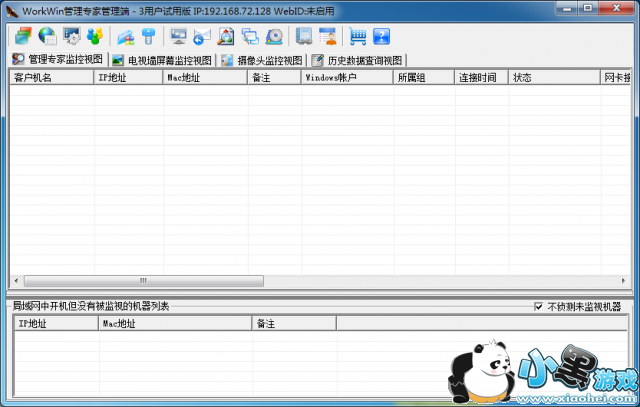This screenshot has width=640, height=407.
Task: Click the blue screw bolt toolbar icon
Action: coord(149,36)
